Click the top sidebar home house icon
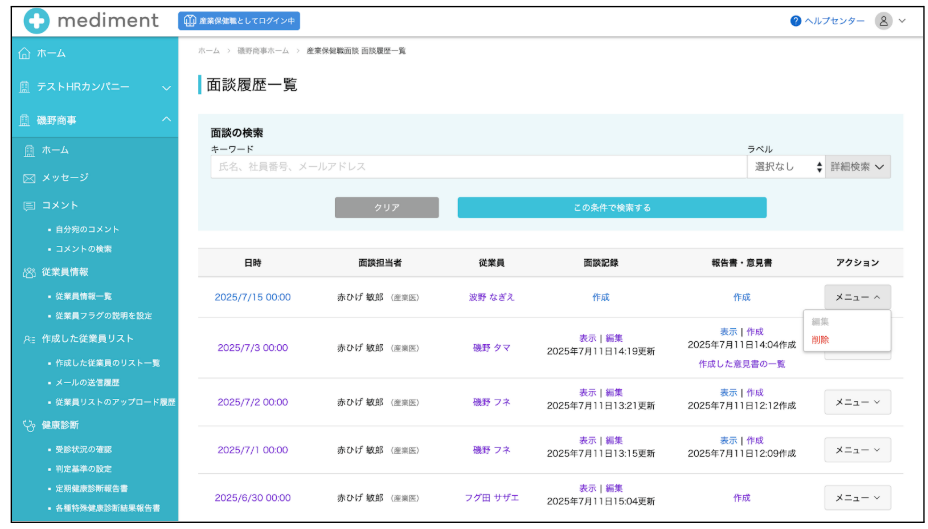The width and height of the screenshot is (928, 529). [x=24, y=53]
